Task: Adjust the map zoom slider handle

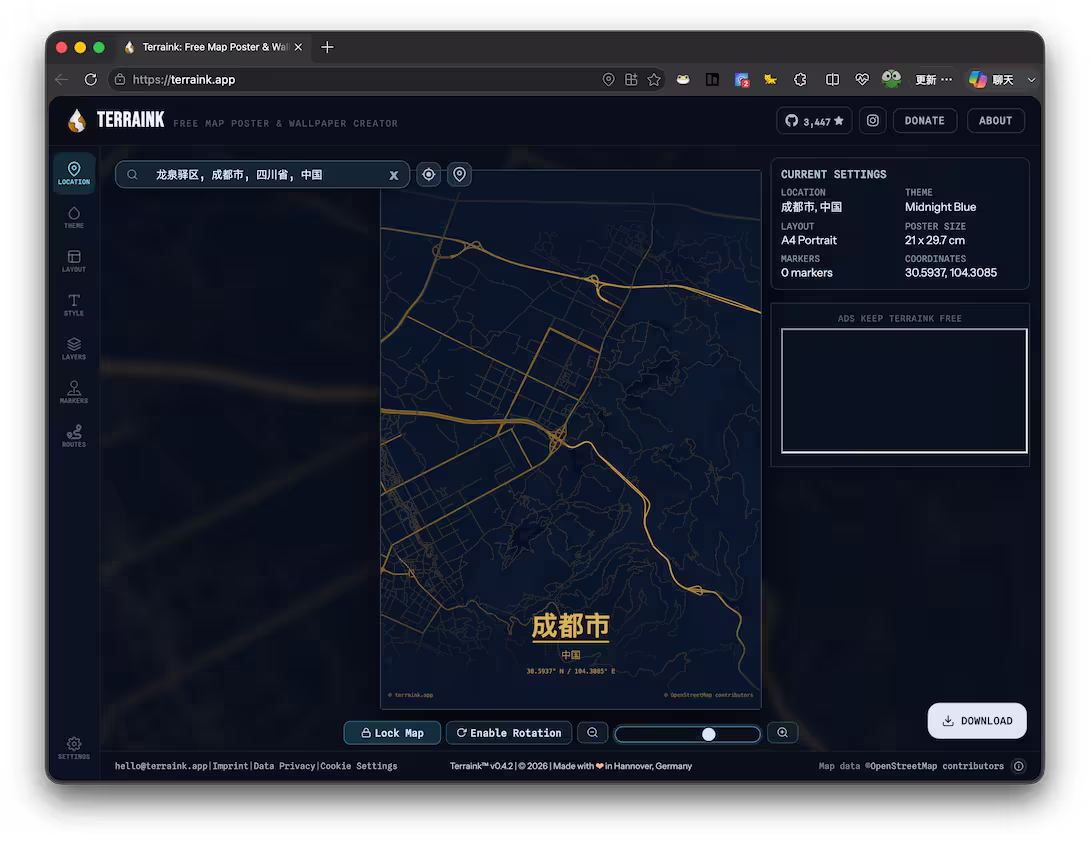Action: (x=708, y=734)
